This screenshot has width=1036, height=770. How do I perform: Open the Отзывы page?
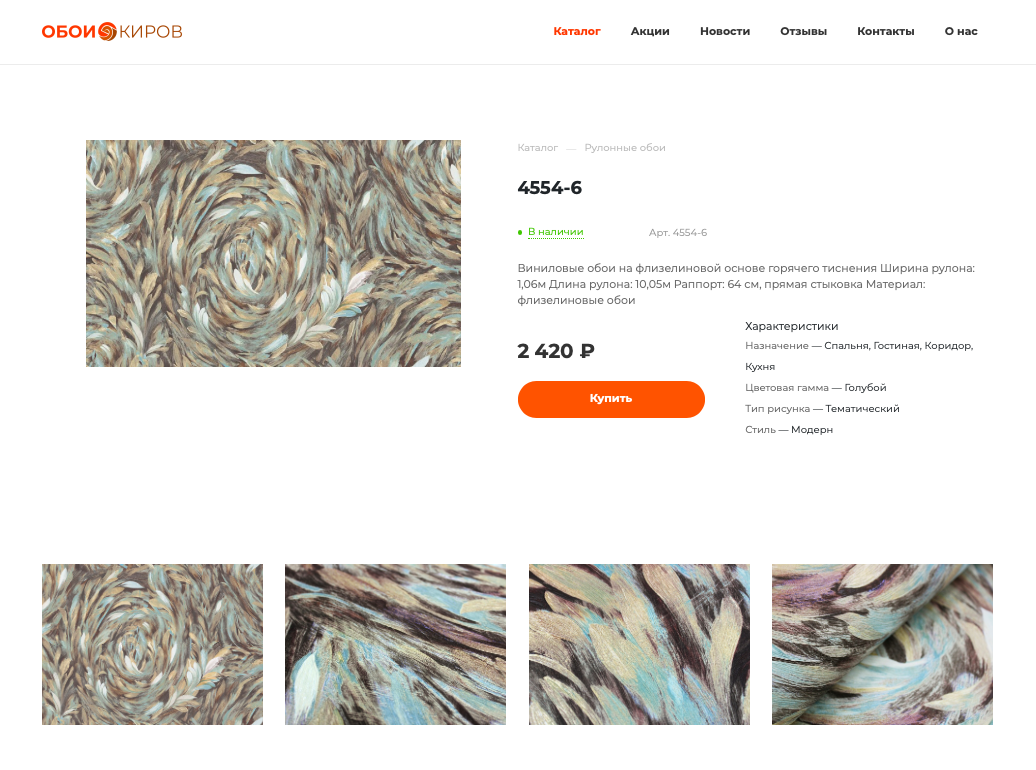point(803,32)
